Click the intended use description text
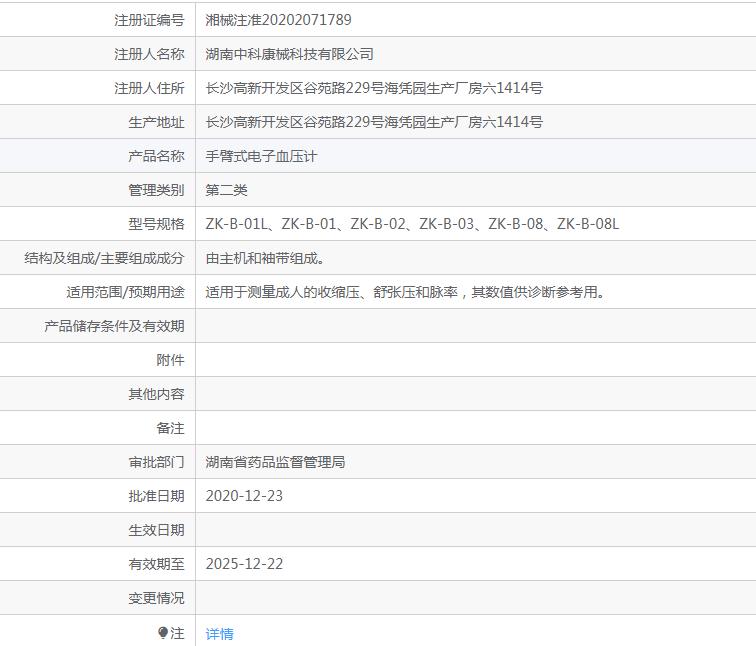The width and height of the screenshot is (756, 646). [405, 292]
